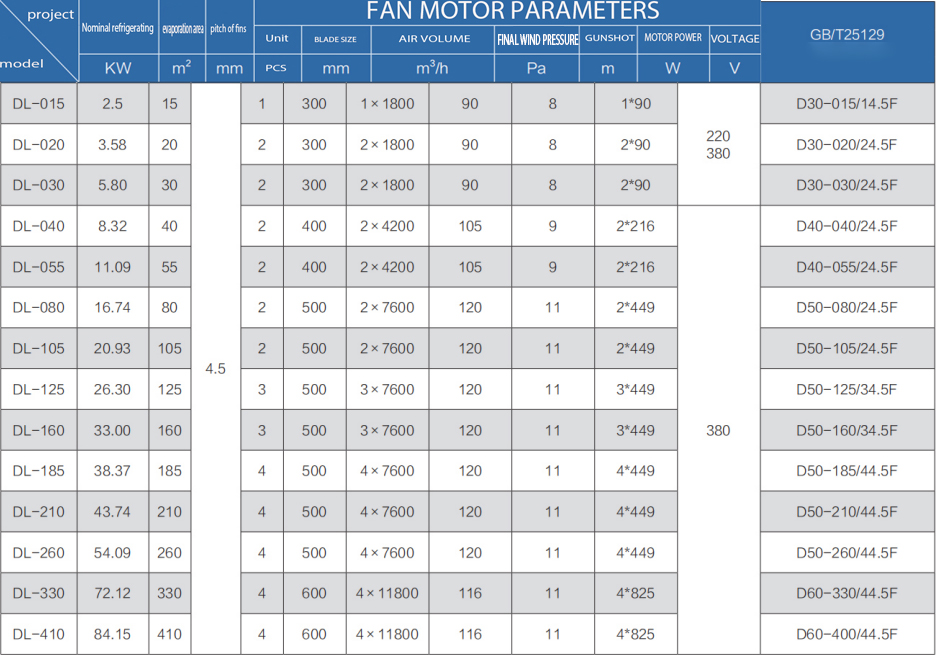Select the evaporation area header cell
Screen dimensions: 936x655
[x=182, y=29]
